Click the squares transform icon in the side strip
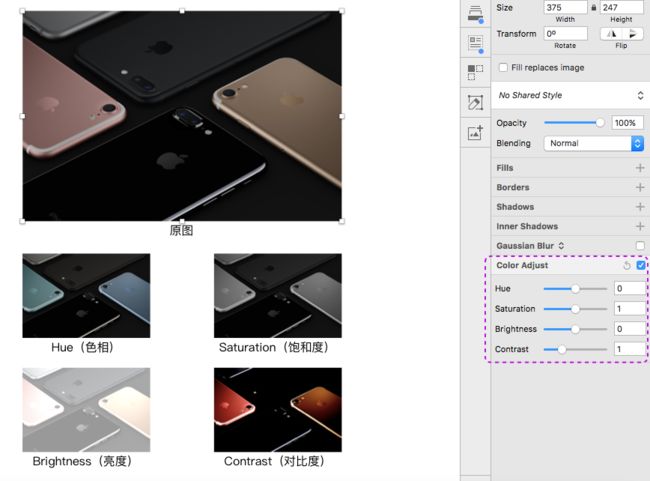This screenshot has height=481, width=650. 475,73
